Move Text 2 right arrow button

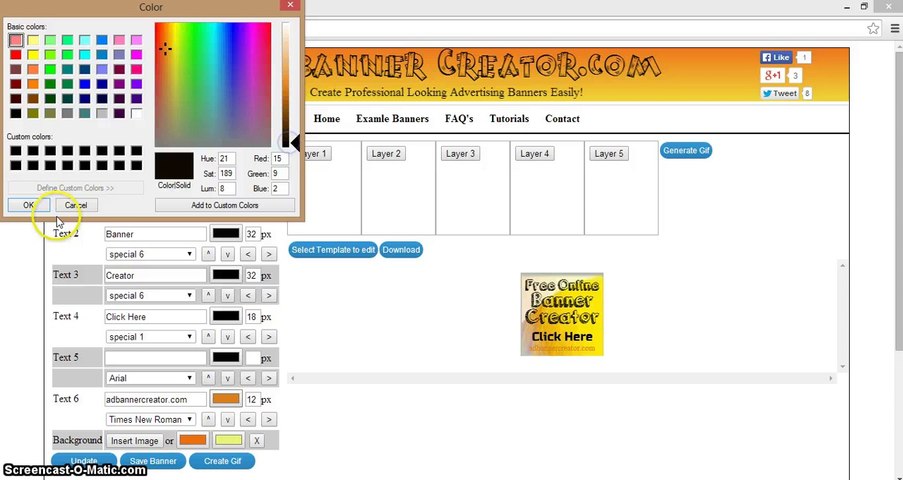pos(268,254)
